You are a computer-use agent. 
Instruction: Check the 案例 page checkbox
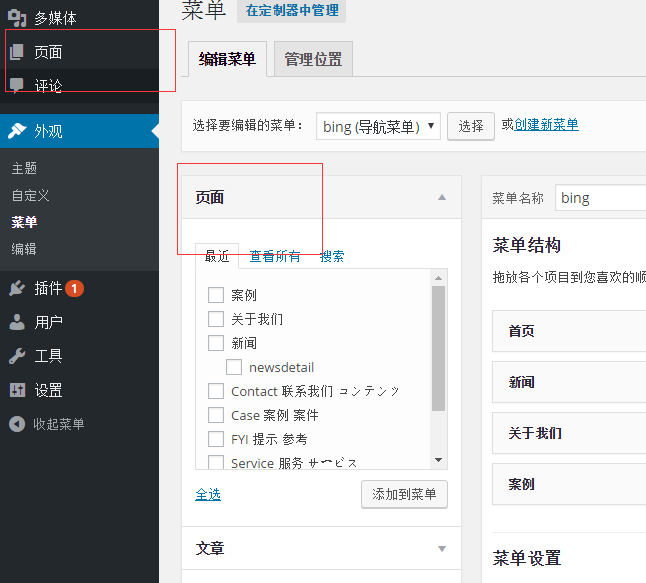(216, 295)
